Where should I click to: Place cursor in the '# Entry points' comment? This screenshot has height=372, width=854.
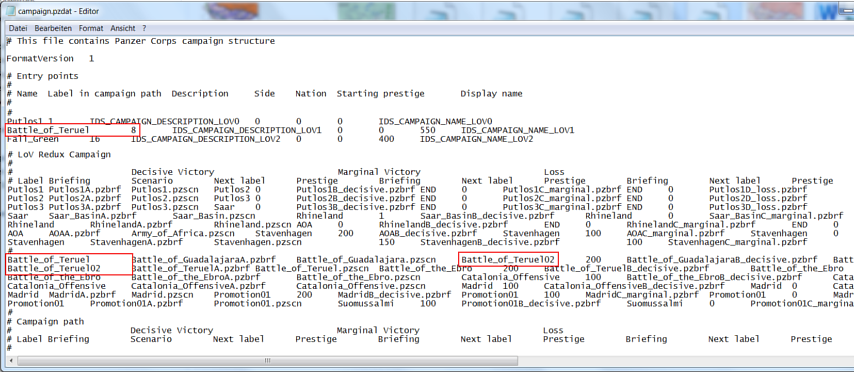tap(42, 76)
